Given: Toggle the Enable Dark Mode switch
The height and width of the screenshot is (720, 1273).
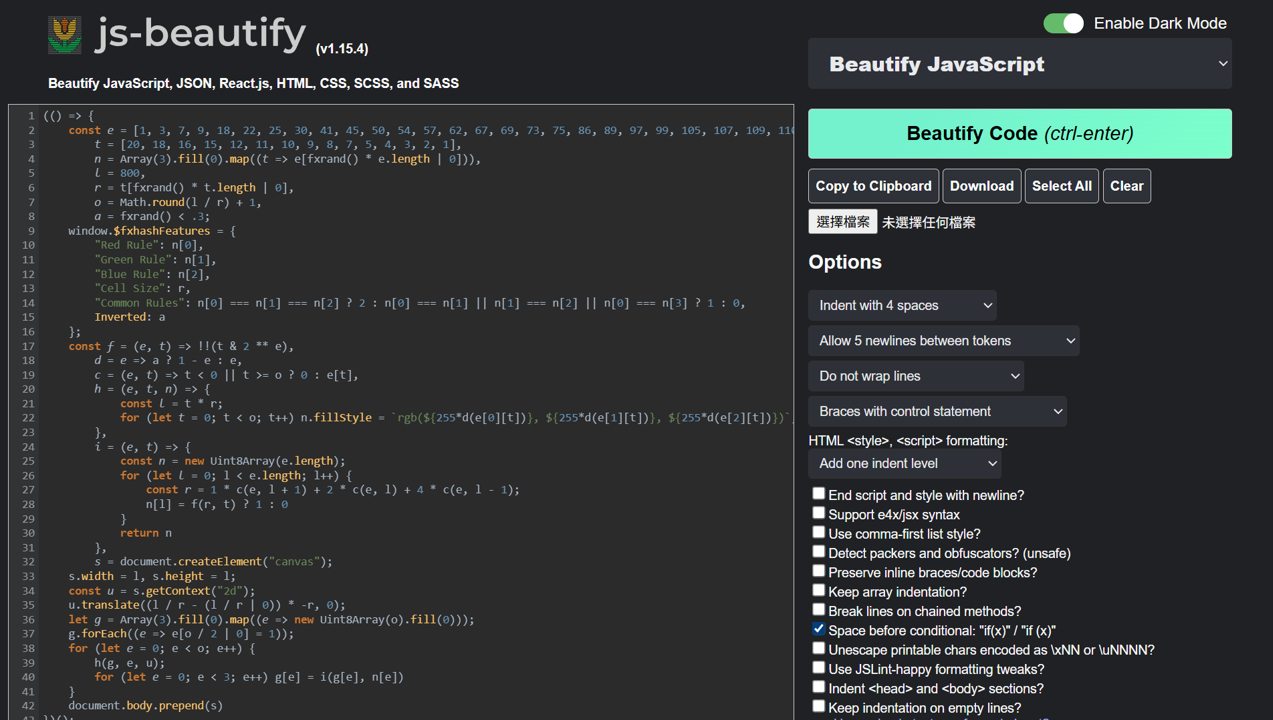Looking at the screenshot, I should [1063, 23].
